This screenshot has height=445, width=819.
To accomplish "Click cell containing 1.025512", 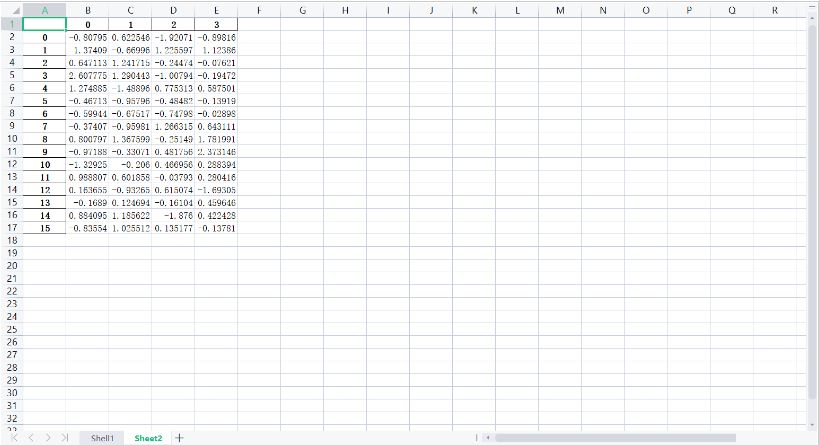I will 130,228.
